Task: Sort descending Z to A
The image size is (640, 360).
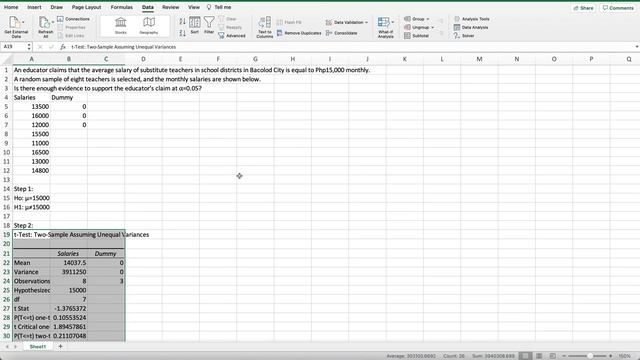Action: [x=182, y=33]
